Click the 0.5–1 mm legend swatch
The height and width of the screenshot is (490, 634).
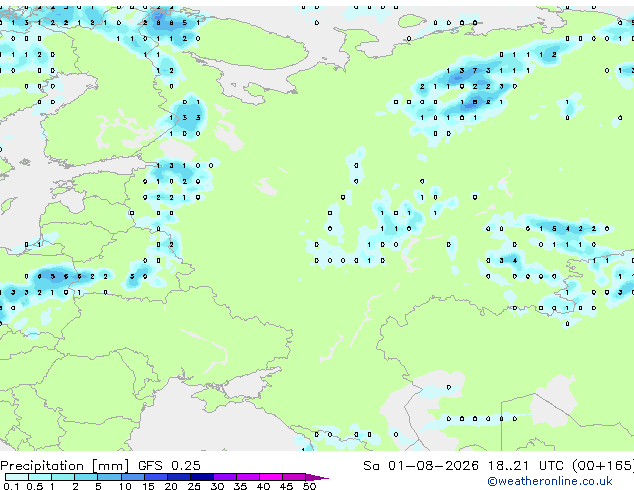[40, 477]
